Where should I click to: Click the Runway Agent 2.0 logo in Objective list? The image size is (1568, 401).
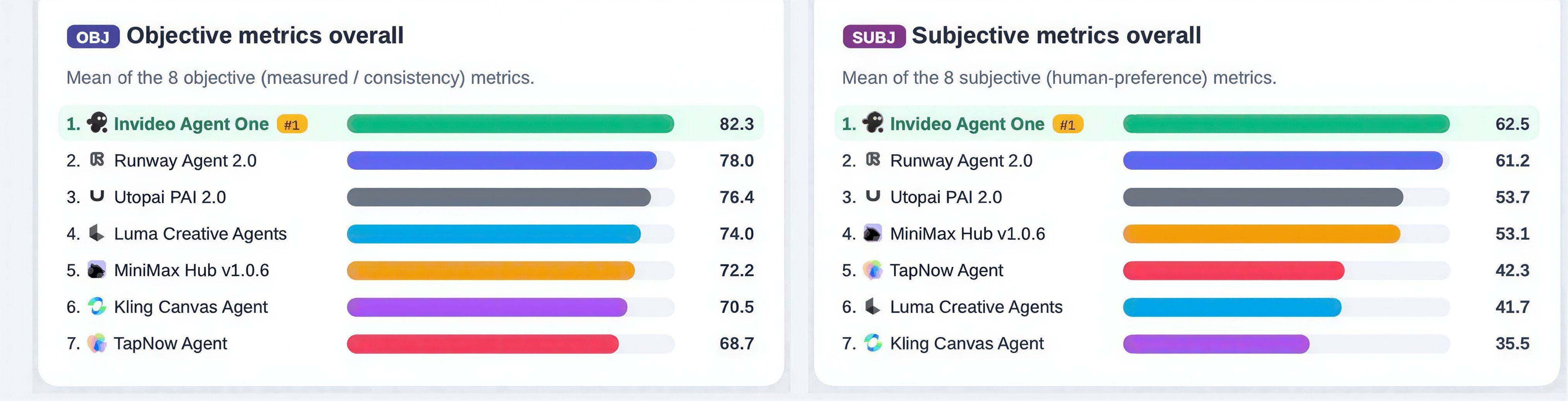coord(97,160)
